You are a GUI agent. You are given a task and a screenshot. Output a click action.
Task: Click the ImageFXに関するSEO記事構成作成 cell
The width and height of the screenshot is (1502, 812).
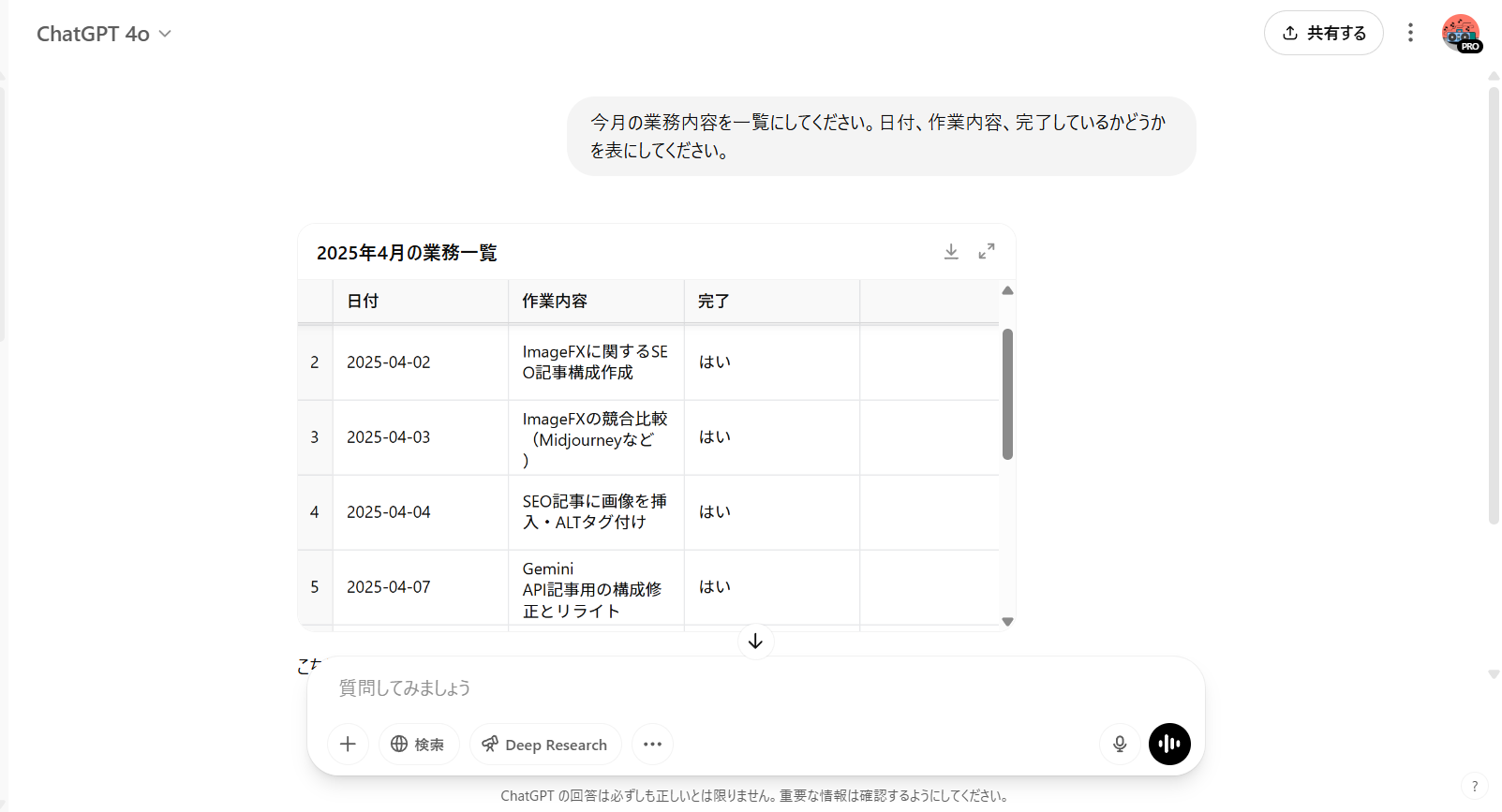point(596,362)
